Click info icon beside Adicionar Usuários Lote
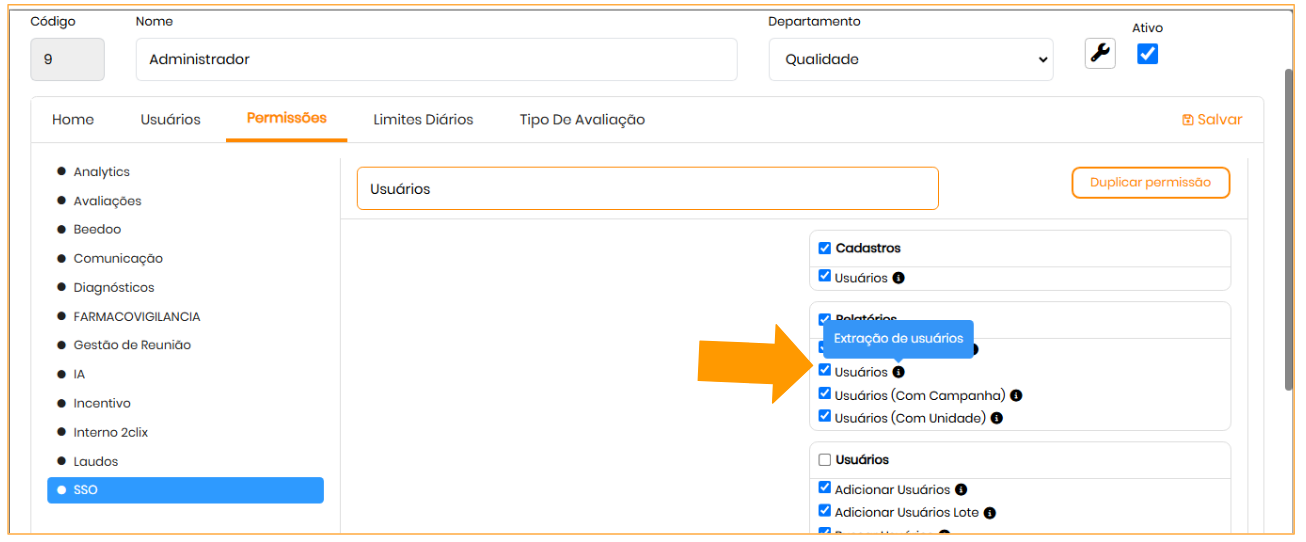 coord(990,513)
